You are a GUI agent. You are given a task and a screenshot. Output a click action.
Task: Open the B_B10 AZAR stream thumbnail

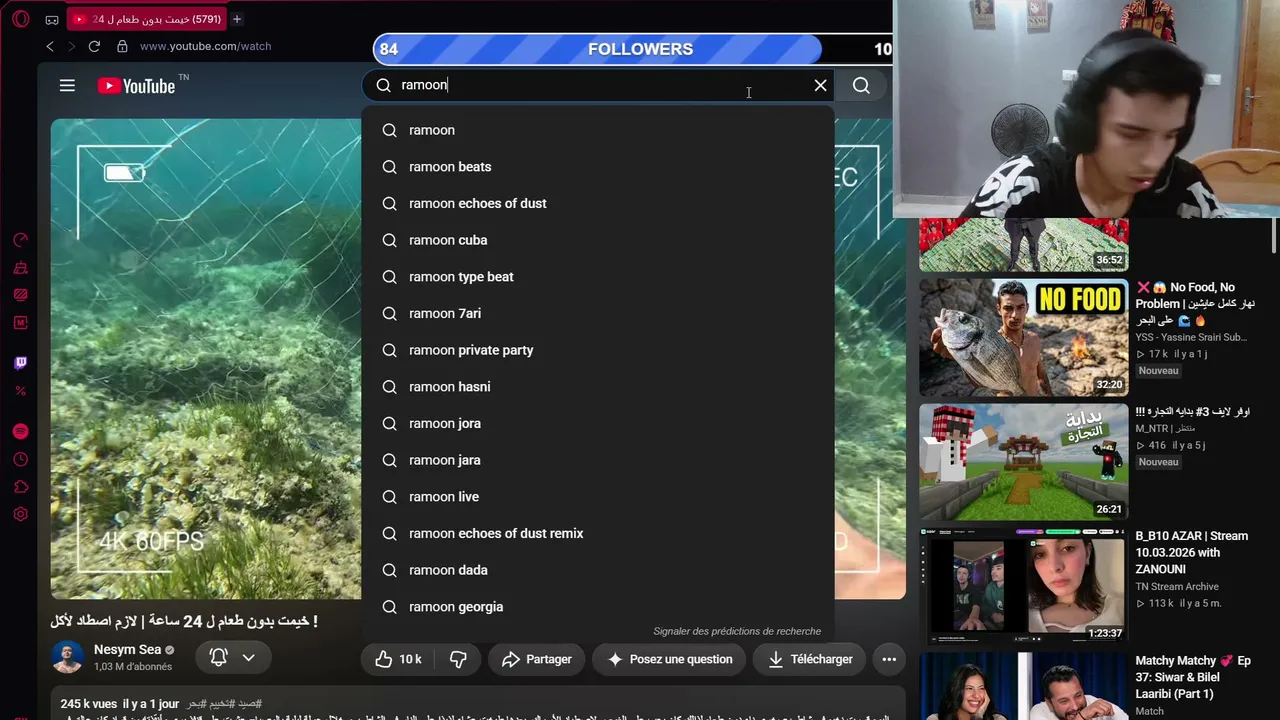[1024, 586]
